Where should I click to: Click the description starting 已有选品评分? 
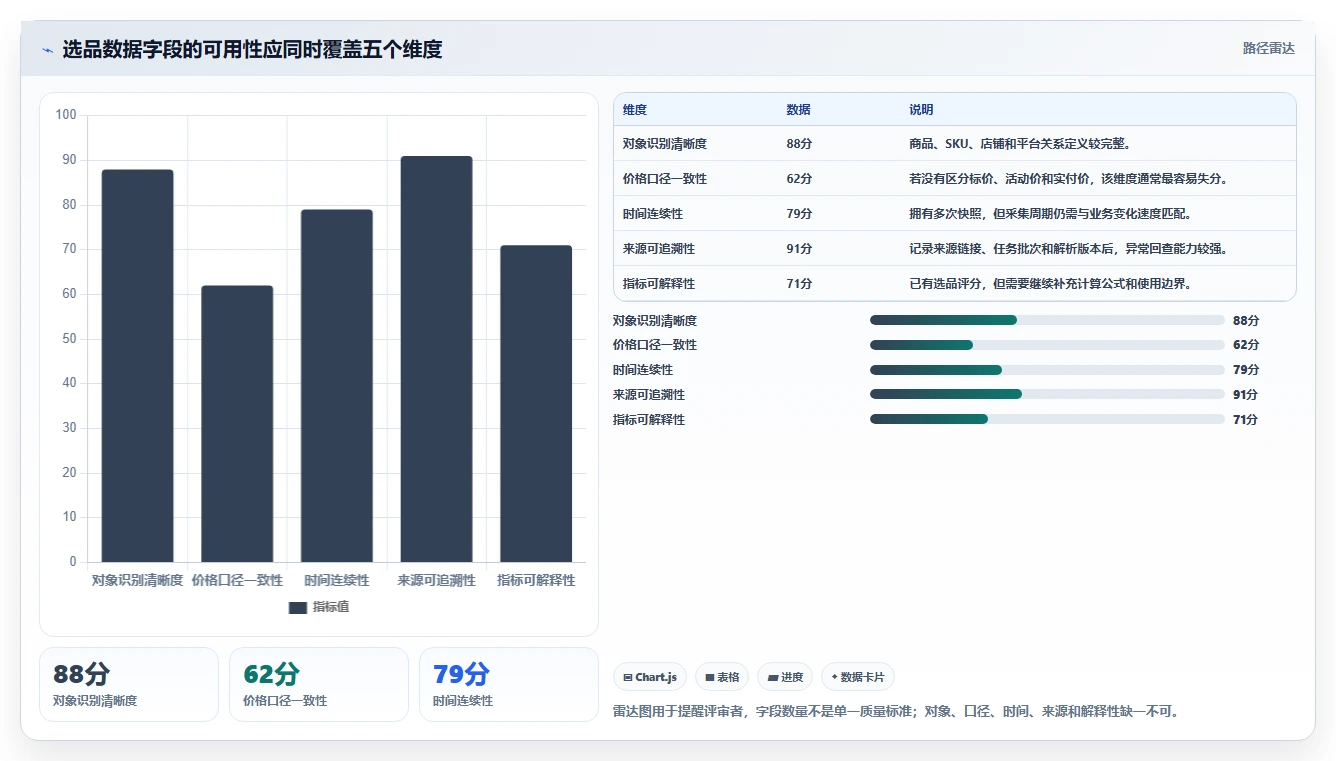pos(1051,284)
